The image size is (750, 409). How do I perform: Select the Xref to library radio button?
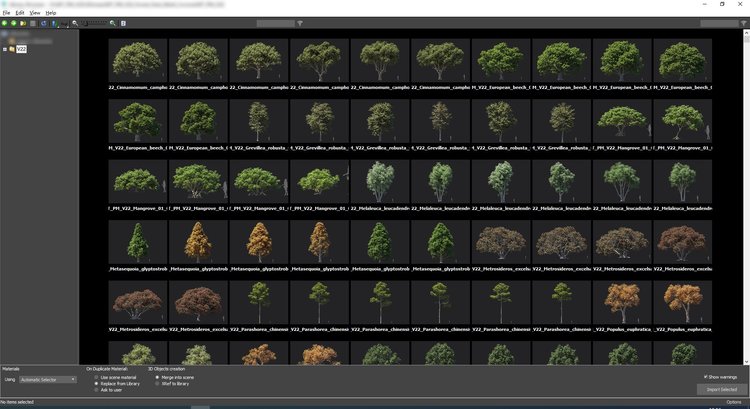157,384
